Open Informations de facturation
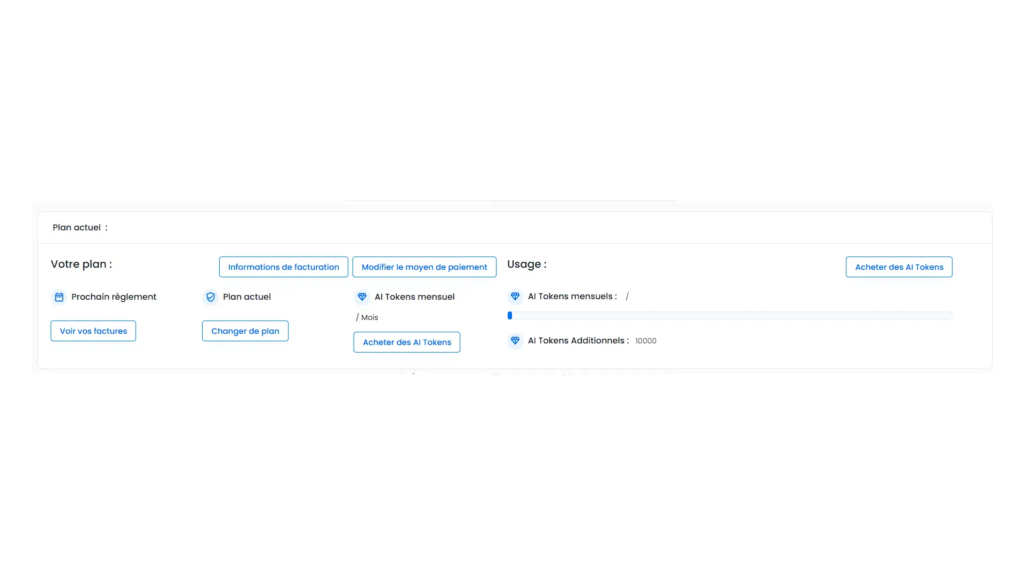This screenshot has width=1024, height=576. coord(283,267)
